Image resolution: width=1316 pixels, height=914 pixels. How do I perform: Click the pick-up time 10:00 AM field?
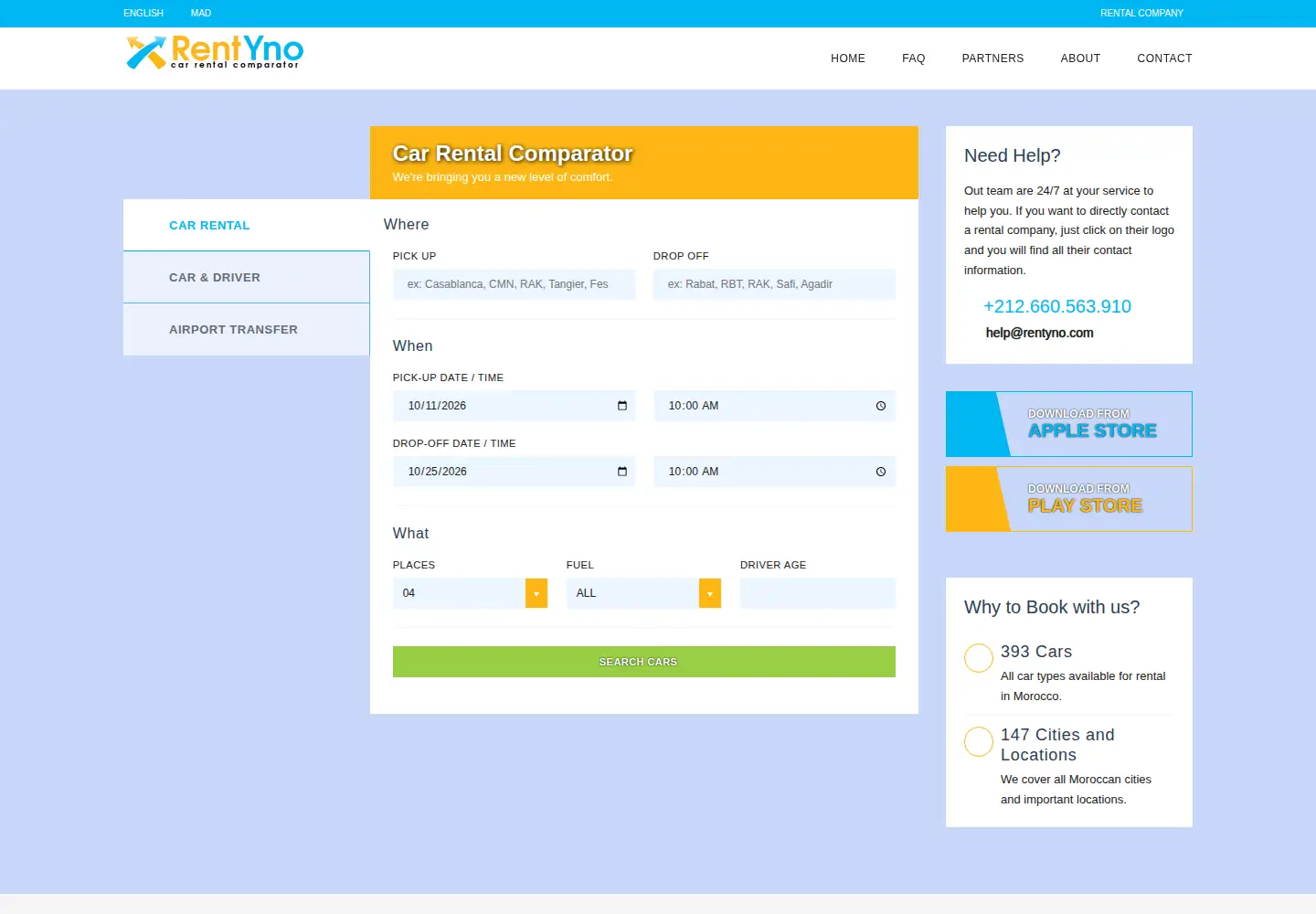click(x=775, y=406)
